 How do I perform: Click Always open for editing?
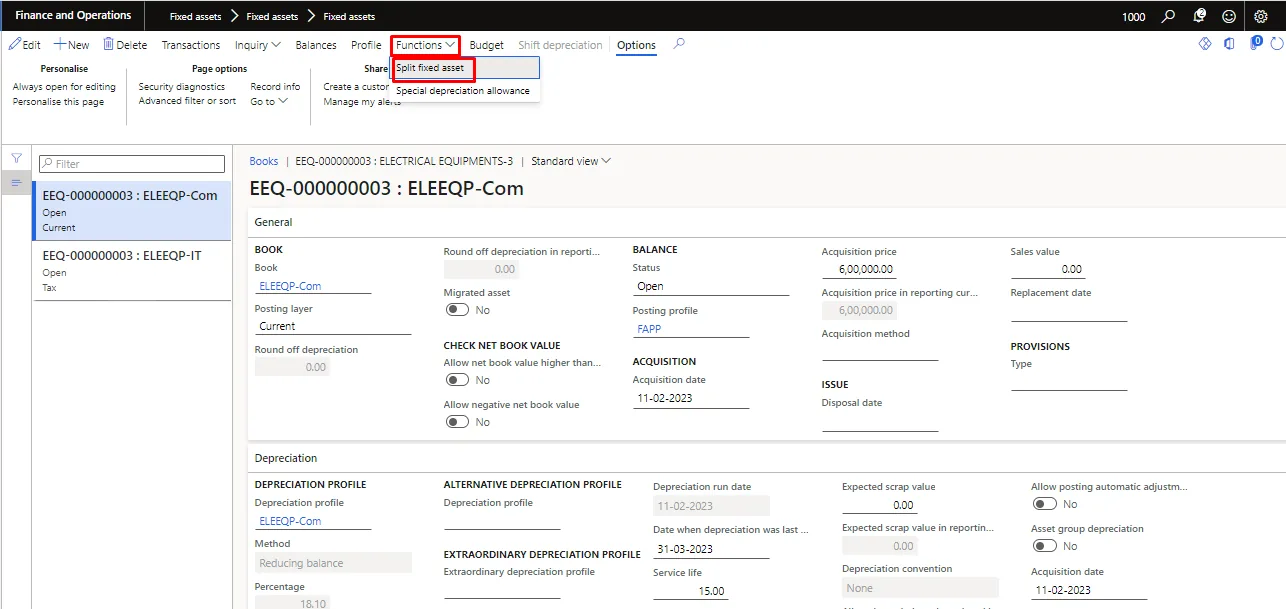click(64, 87)
